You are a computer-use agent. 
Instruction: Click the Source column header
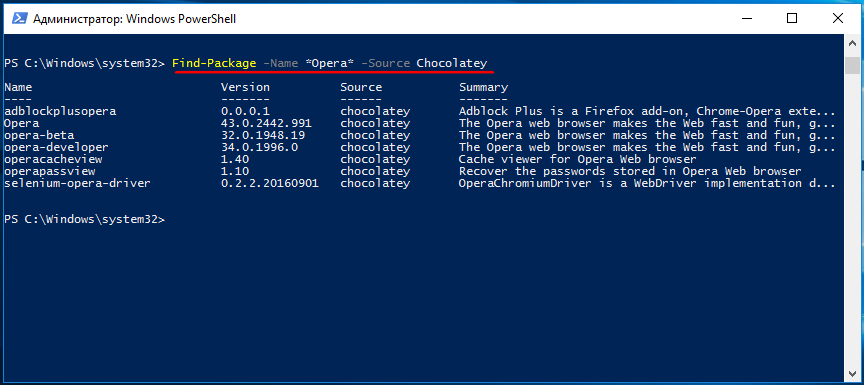[361, 87]
